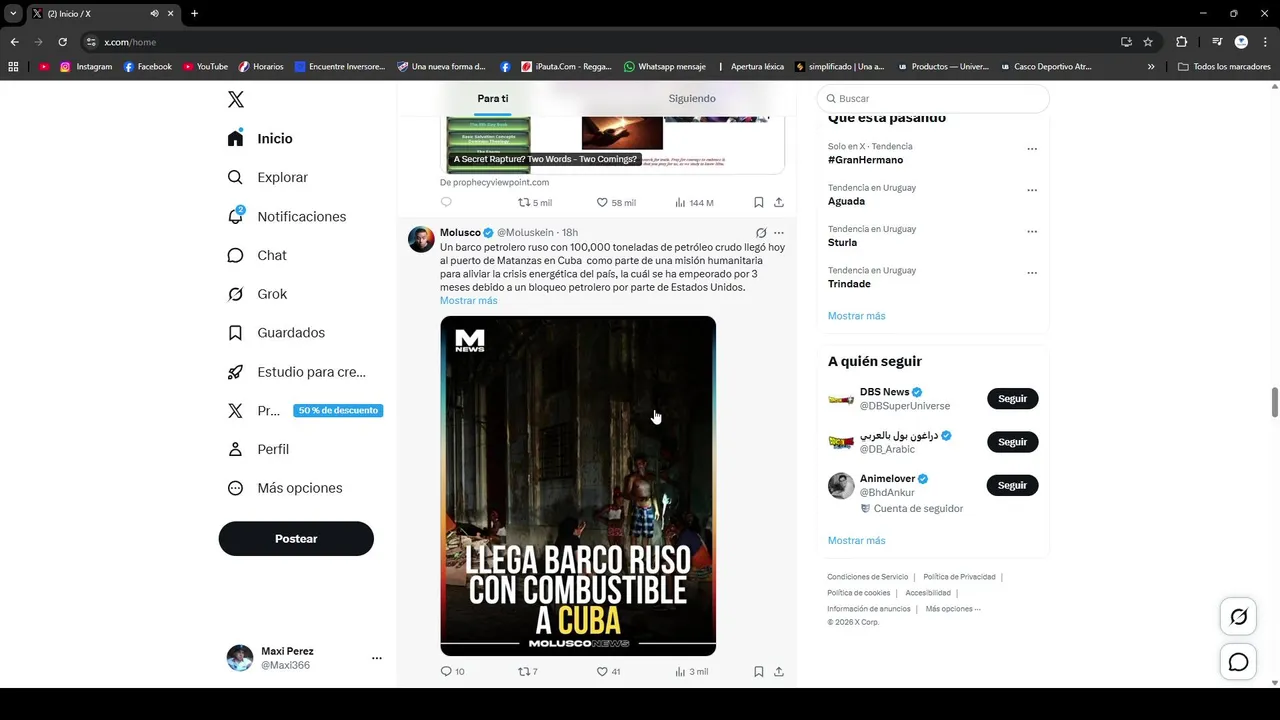The height and width of the screenshot is (720, 1280).
Task: Show more trends under Qué está pasando
Action: (x=856, y=316)
